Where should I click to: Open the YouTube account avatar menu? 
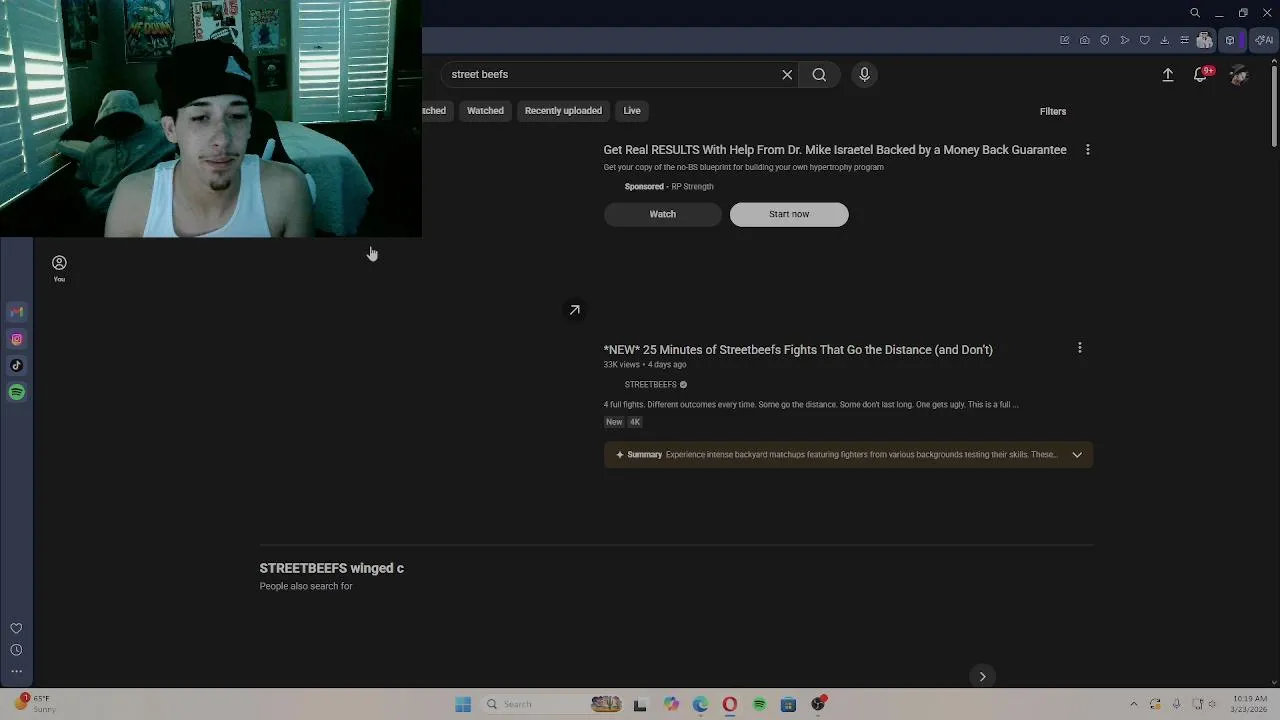(1239, 75)
